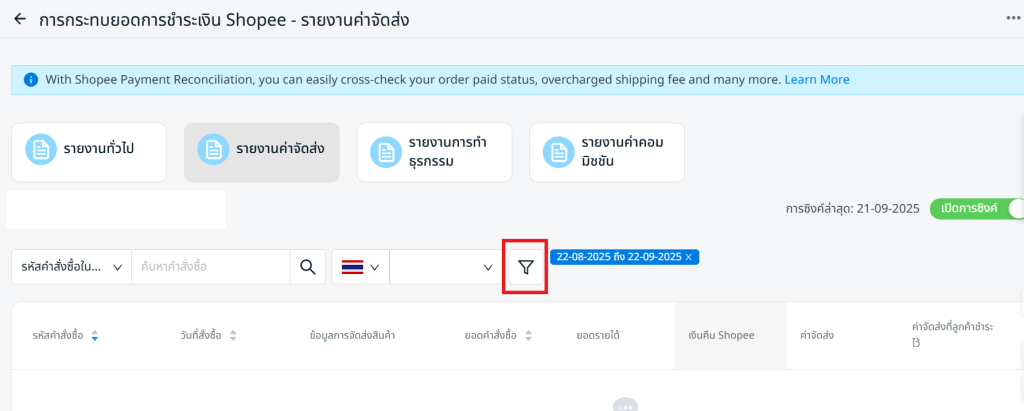This screenshot has width=1024, height=411.
Task: Open the Thailand flag country dropdown
Action: 360,267
